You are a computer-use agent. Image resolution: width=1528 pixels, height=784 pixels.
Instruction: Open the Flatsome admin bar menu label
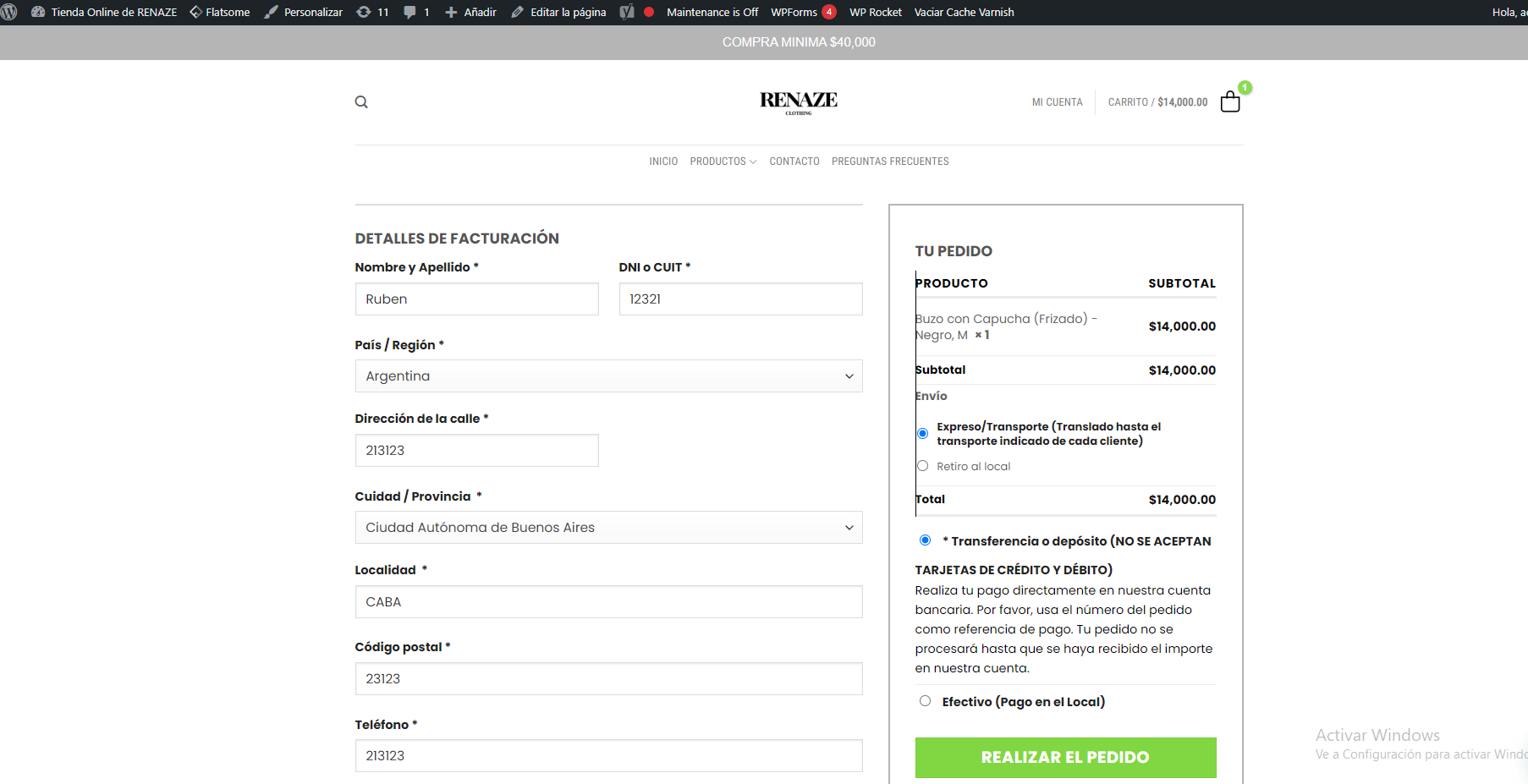228,12
